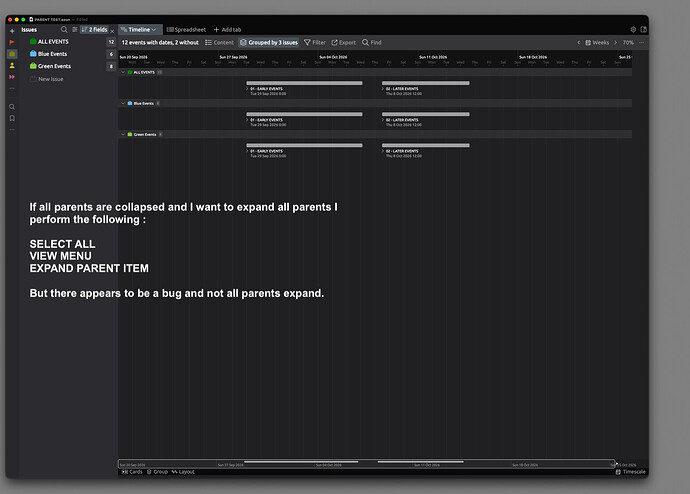Open the 2 fields sort selector
This screenshot has height=494, width=690.
tap(95, 29)
